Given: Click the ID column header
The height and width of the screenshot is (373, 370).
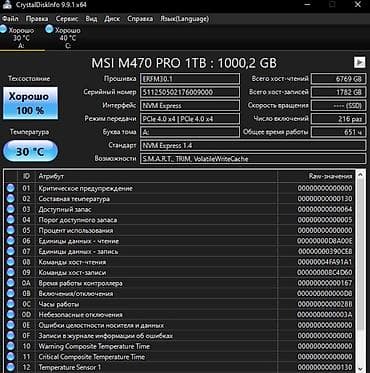Looking at the screenshot, I should point(26,176).
